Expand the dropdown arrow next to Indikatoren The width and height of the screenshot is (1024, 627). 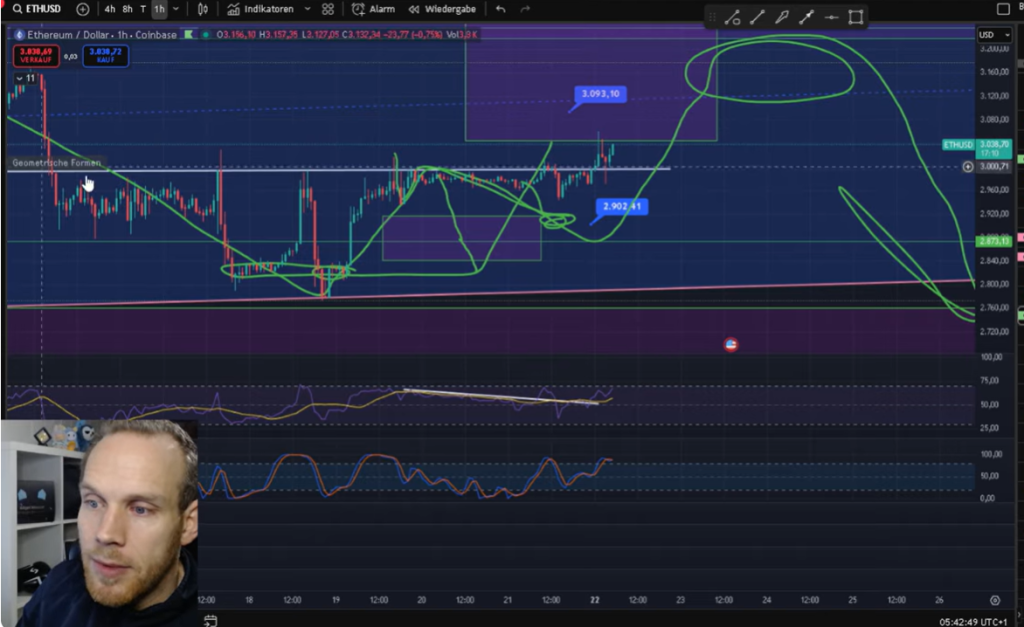(306, 9)
